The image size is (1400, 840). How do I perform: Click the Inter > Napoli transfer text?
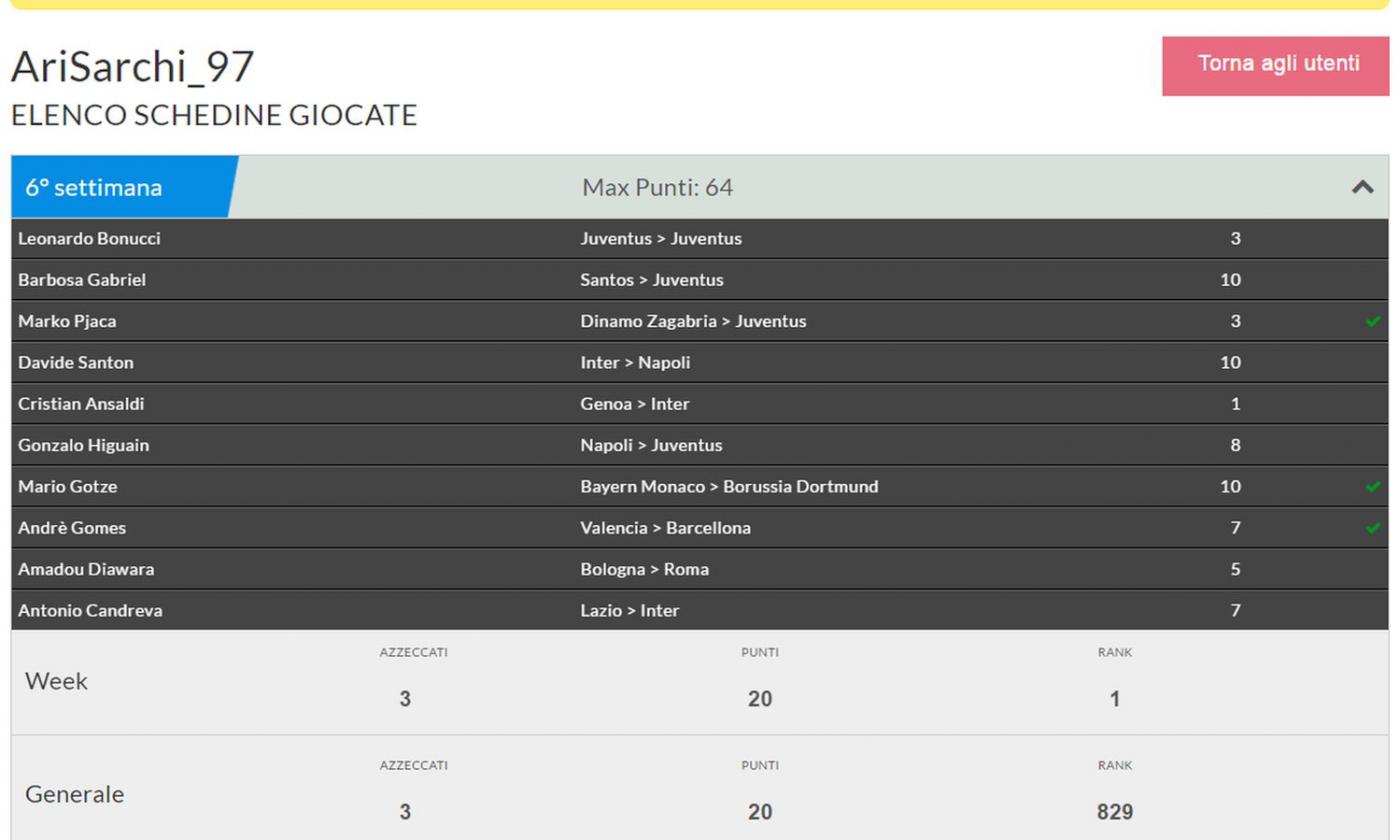coord(635,362)
